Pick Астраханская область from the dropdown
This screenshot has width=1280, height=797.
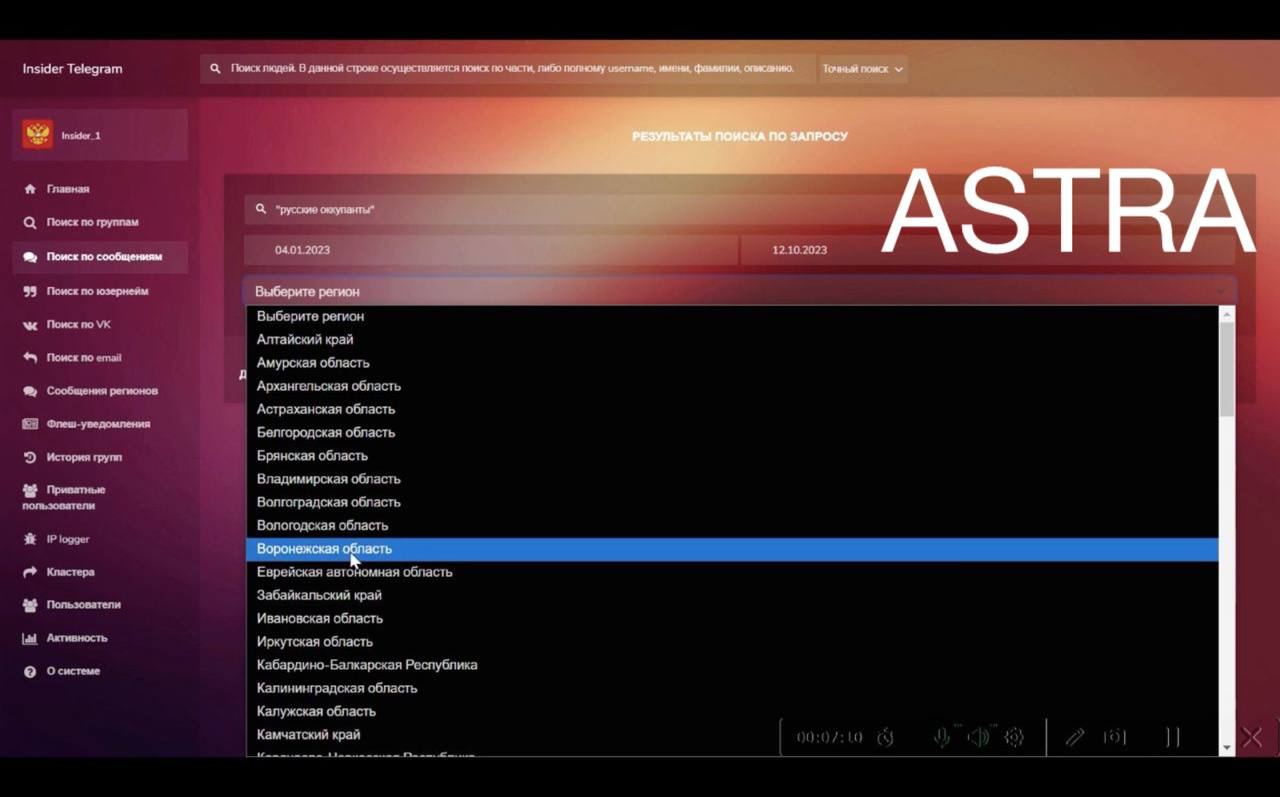click(x=732, y=409)
